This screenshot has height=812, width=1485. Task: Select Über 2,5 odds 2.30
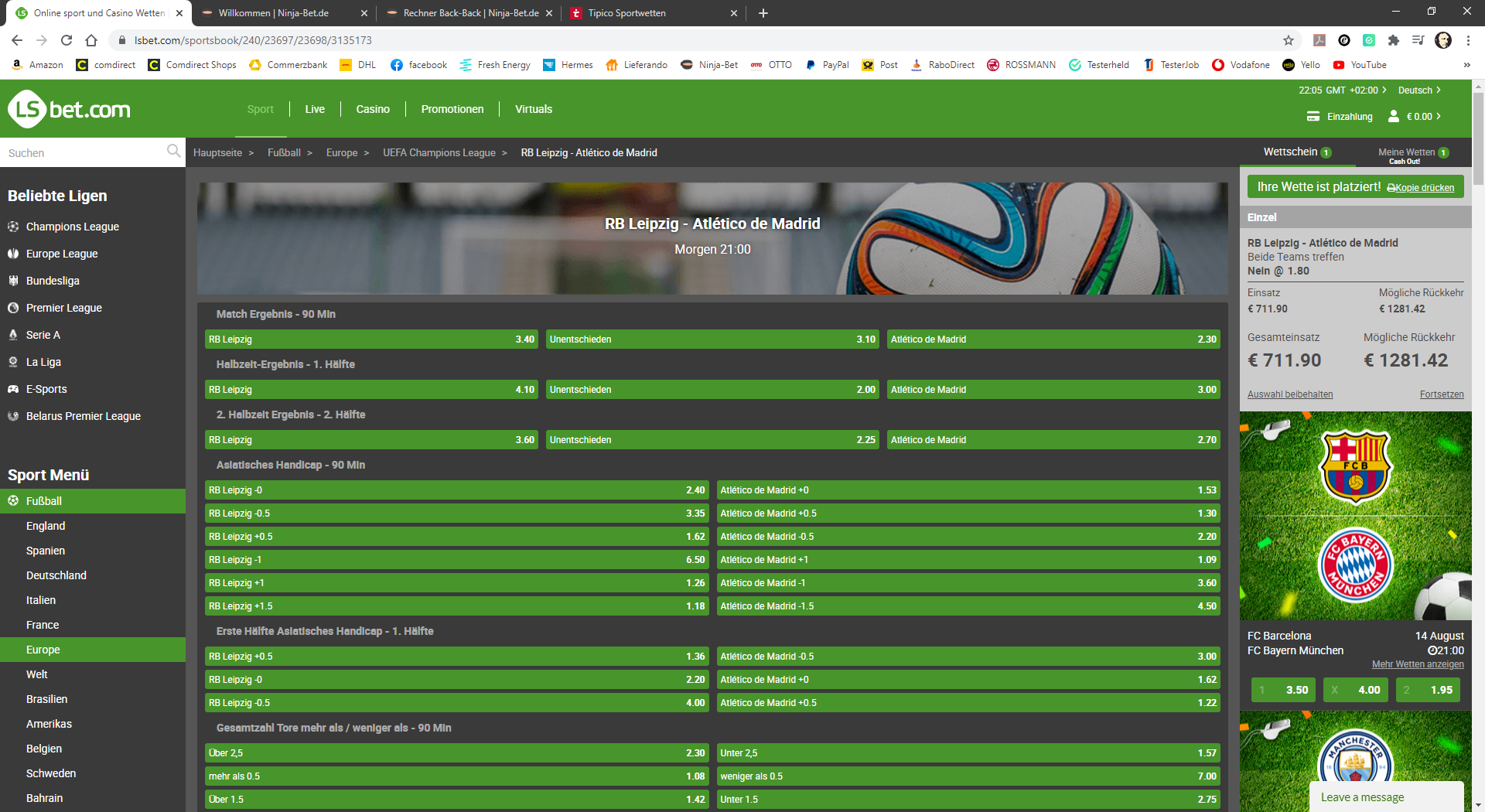click(456, 753)
